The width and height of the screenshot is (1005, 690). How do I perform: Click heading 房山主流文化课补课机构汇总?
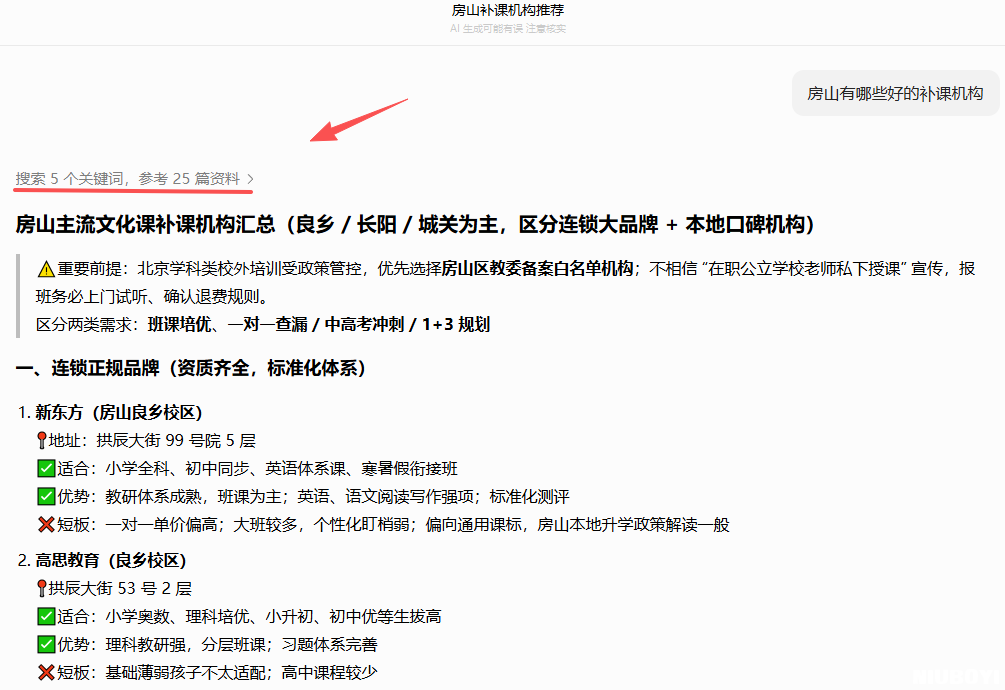415,225
